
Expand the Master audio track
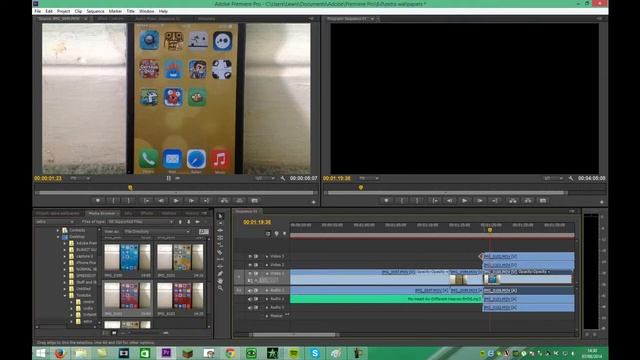[267, 316]
